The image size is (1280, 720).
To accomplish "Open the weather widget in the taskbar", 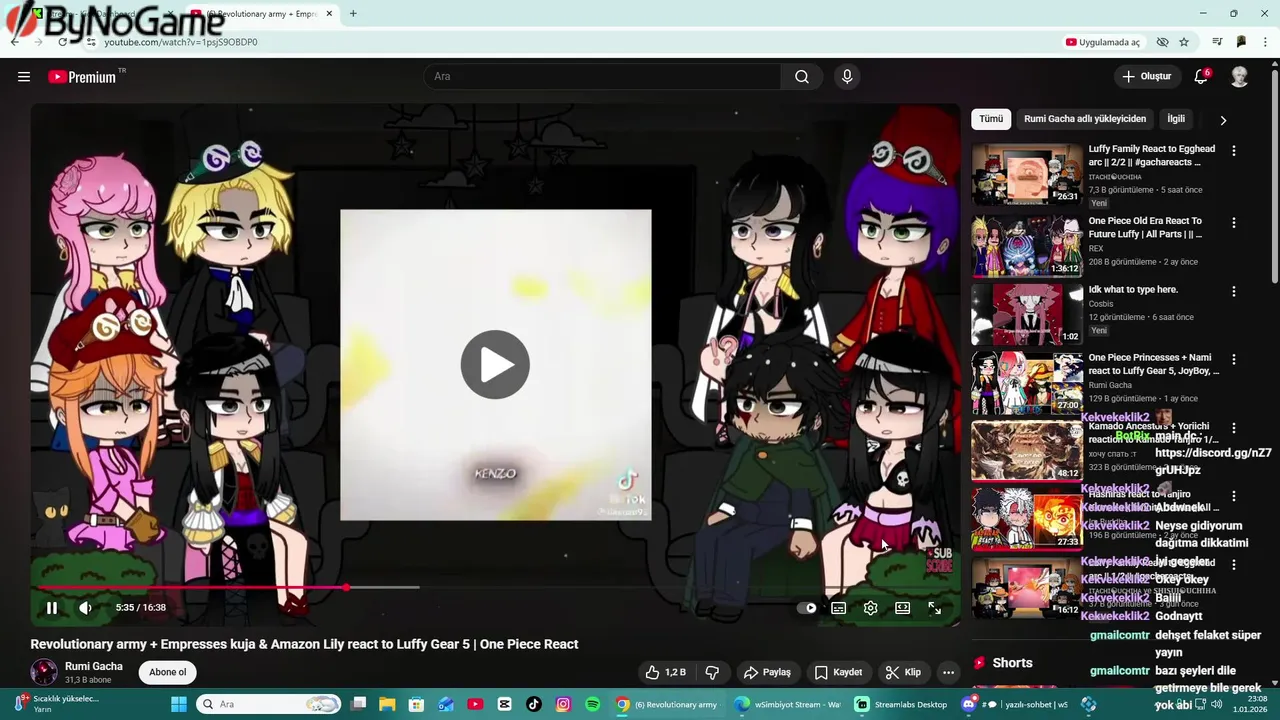I will click(58, 704).
